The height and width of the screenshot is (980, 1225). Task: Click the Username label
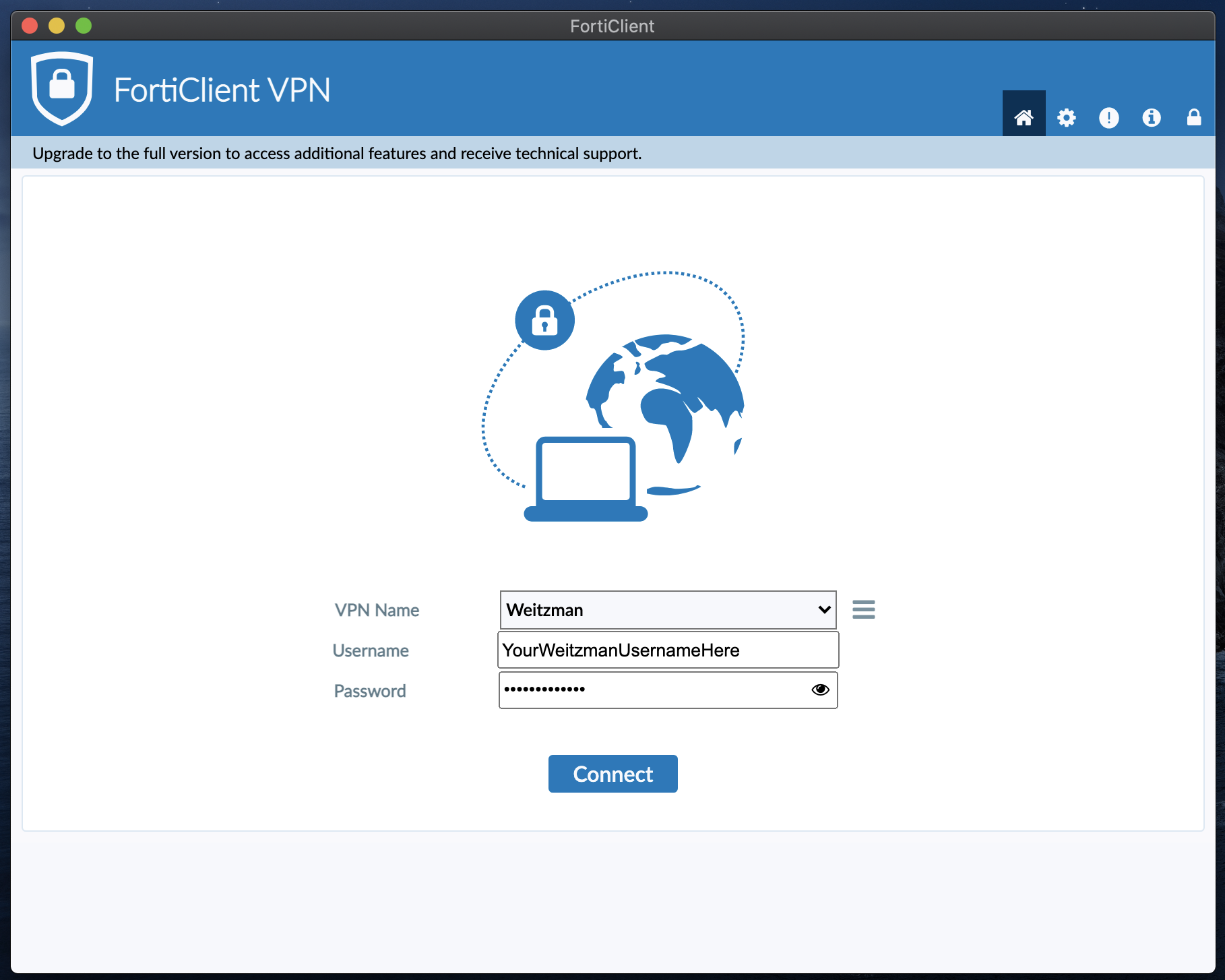(x=371, y=650)
